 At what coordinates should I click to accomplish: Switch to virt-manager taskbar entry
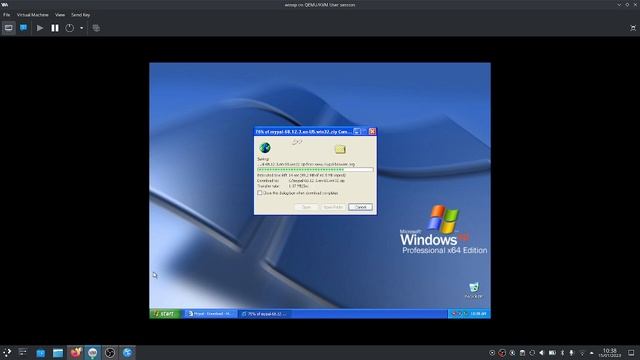point(93,353)
